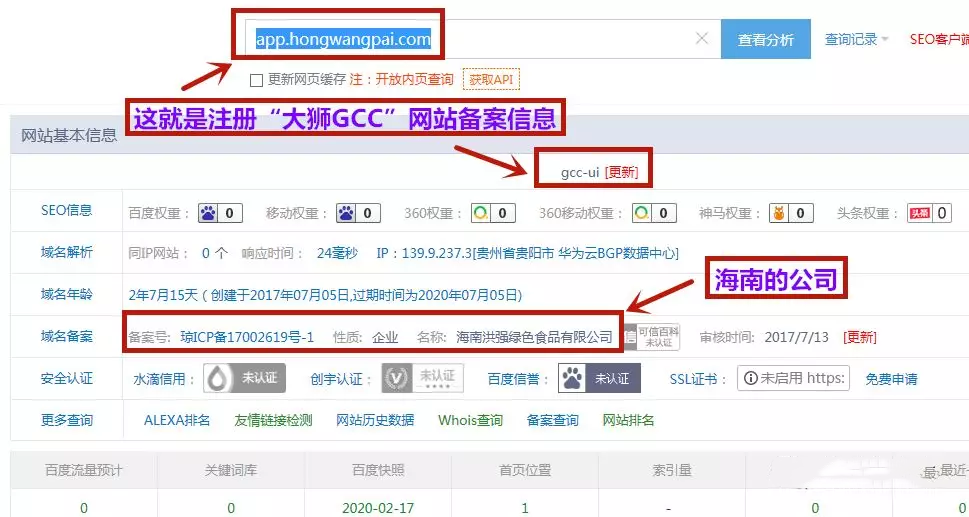Click the 网站基本信息 section heading
The width and height of the screenshot is (969, 517).
point(69,135)
